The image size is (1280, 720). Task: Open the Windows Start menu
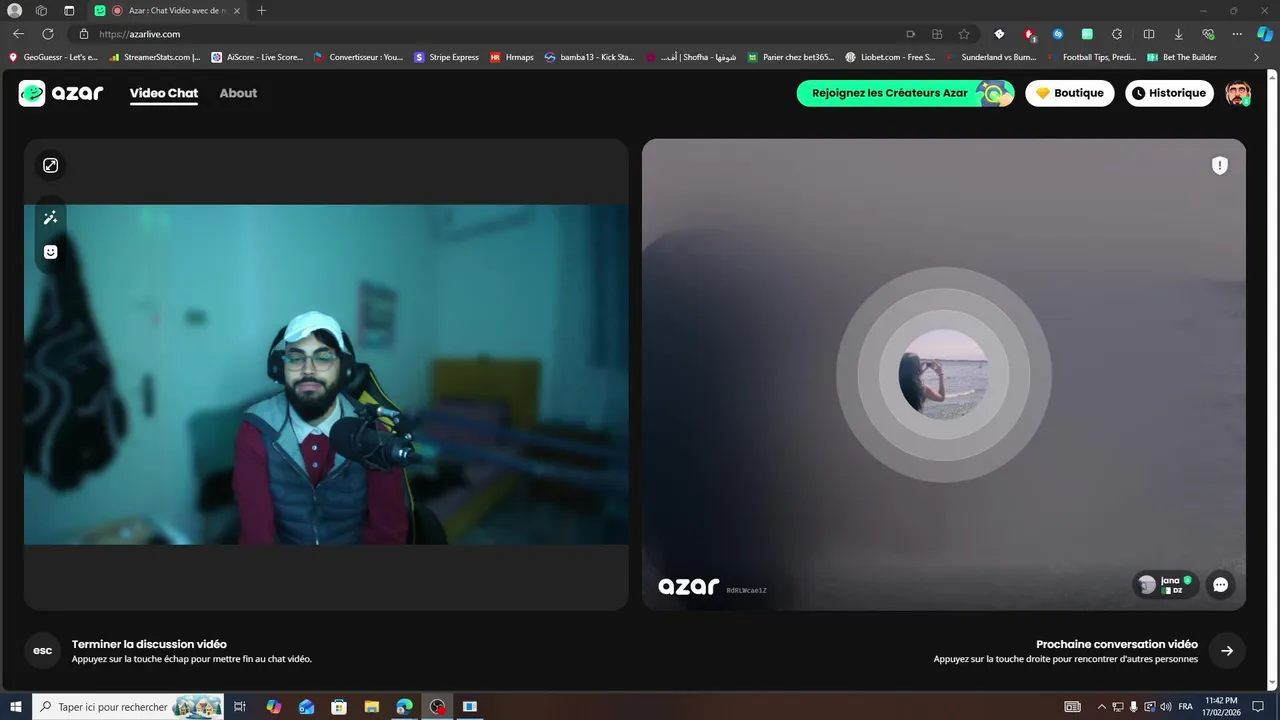coord(16,707)
